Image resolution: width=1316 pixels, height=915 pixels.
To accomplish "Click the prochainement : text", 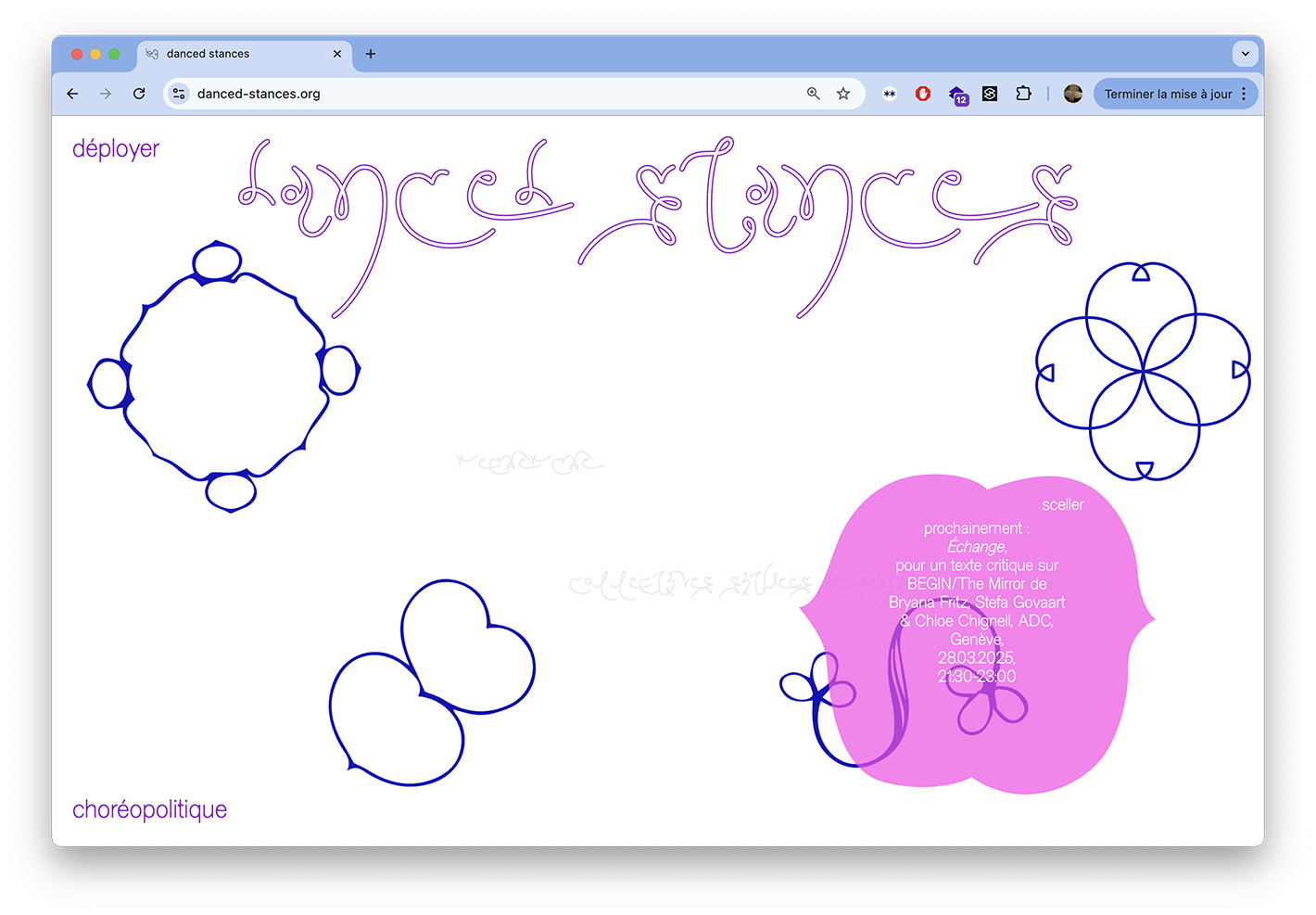I will click(977, 528).
